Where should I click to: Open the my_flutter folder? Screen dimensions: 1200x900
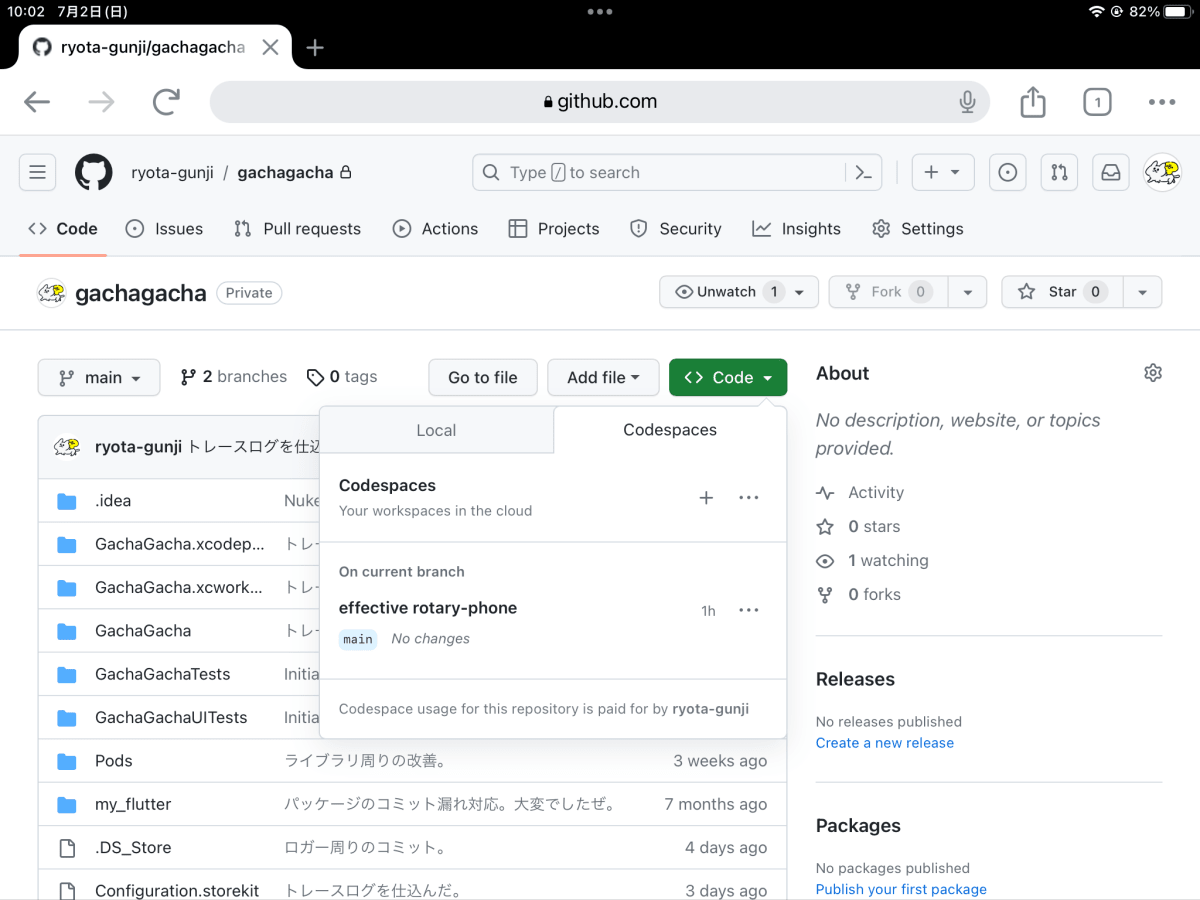click(133, 804)
